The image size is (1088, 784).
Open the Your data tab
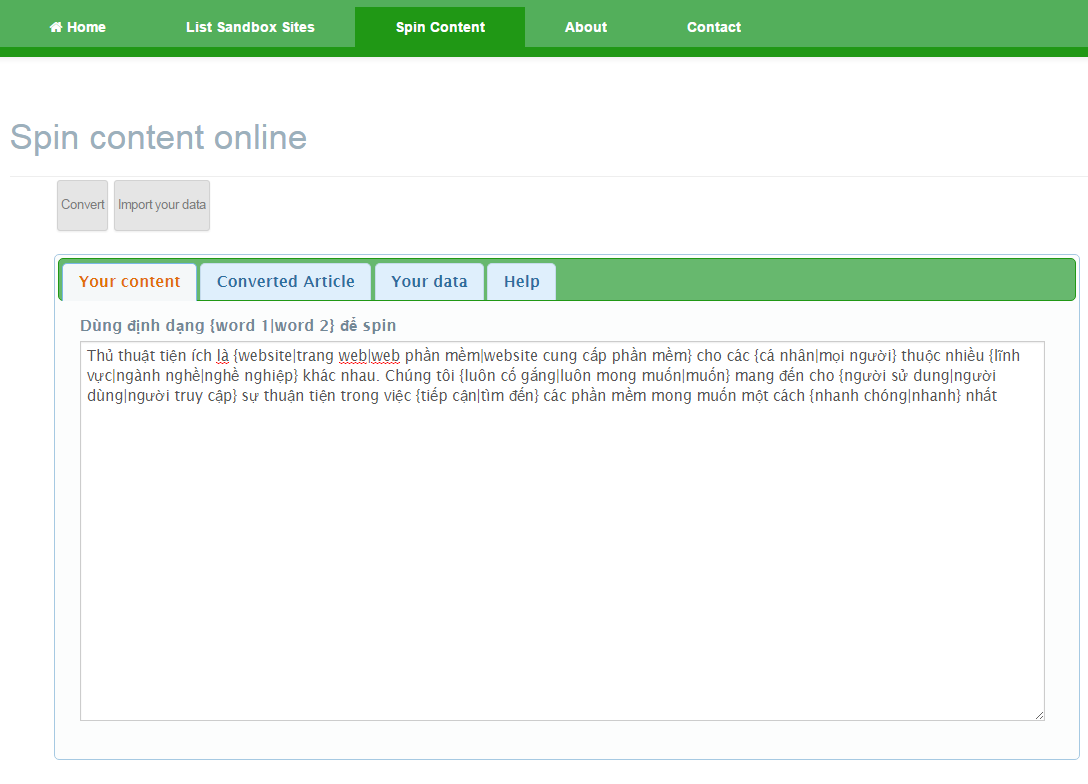(429, 282)
